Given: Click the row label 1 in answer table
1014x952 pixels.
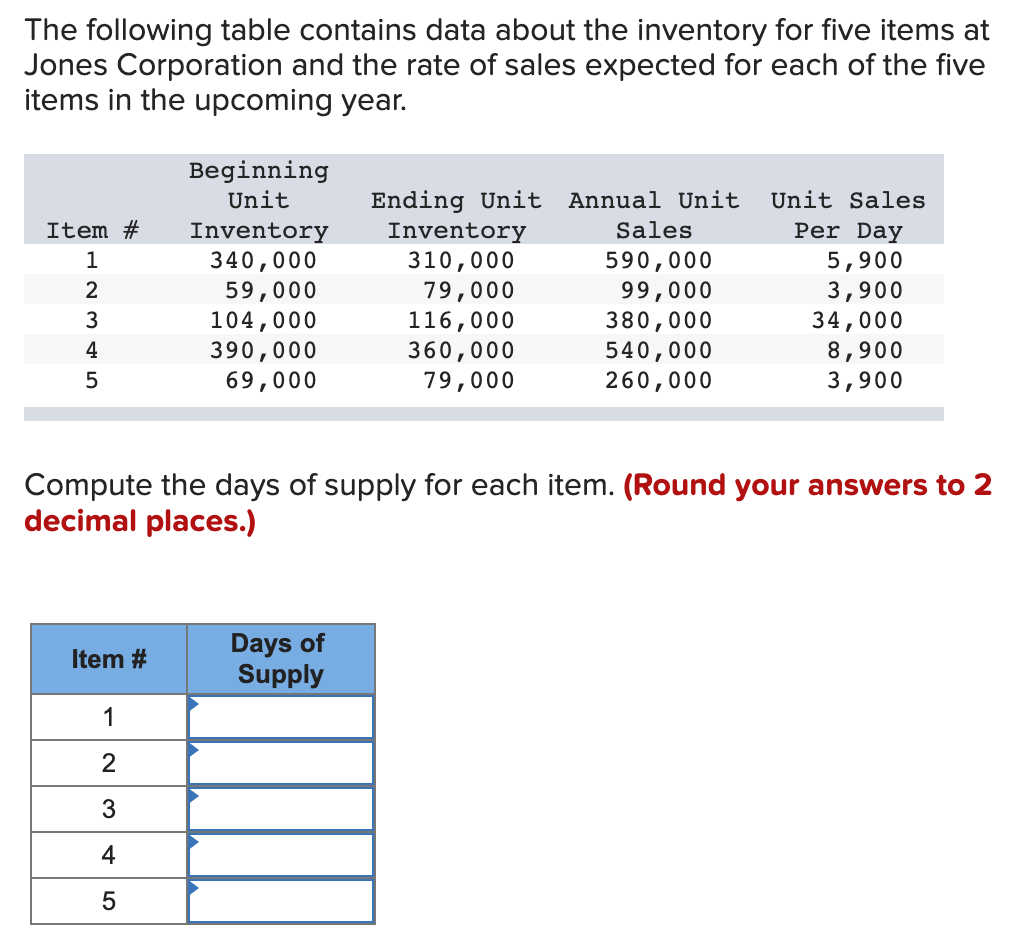Looking at the screenshot, I should pyautogui.click(x=108, y=716).
